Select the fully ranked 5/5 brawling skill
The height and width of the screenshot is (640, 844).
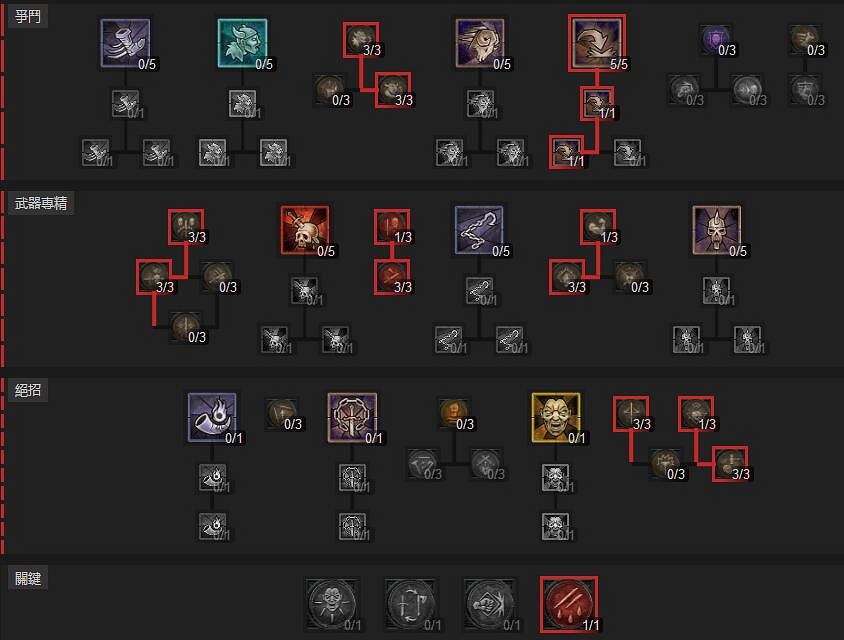(x=597, y=44)
